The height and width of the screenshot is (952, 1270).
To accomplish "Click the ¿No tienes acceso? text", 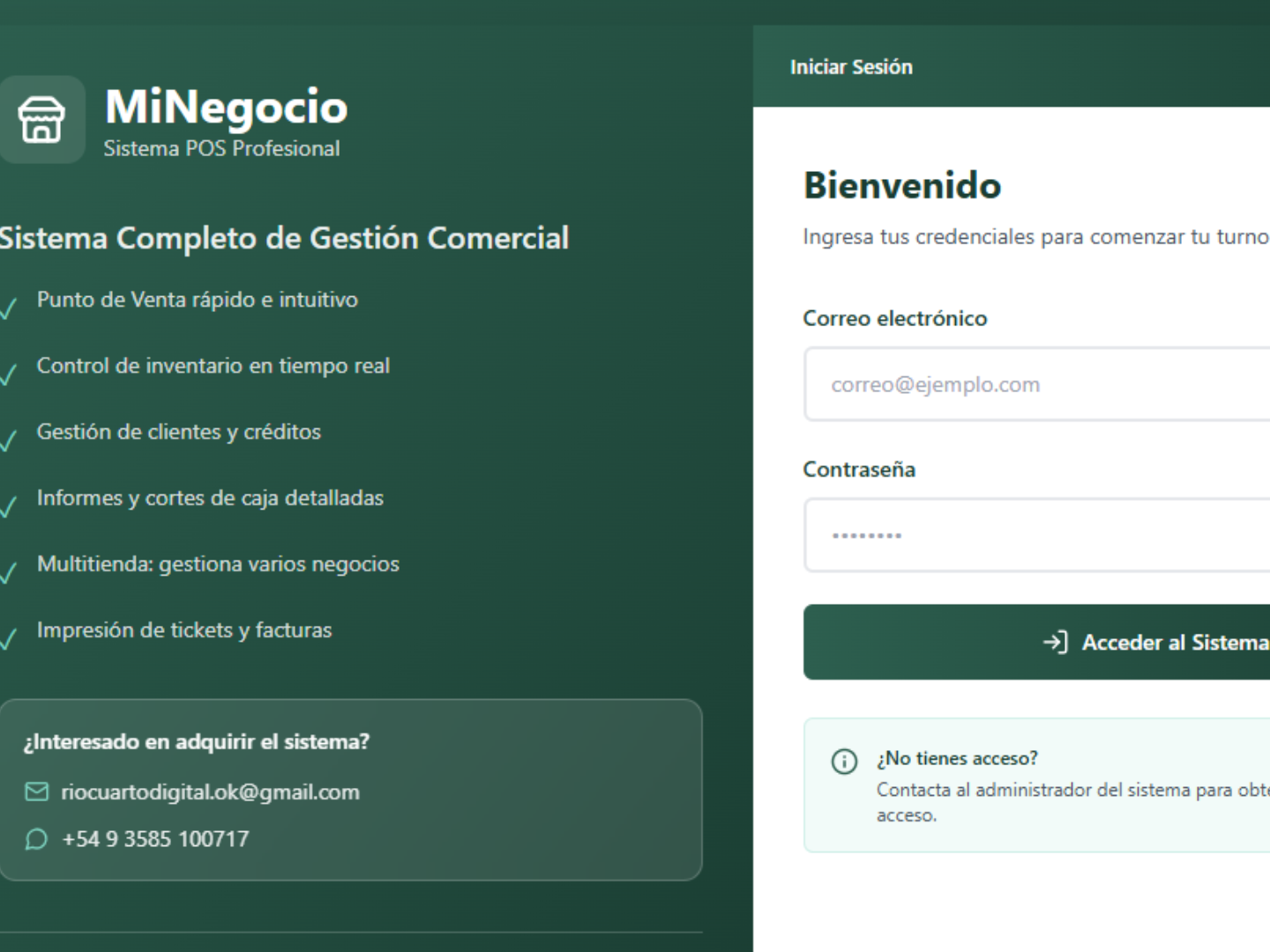I will click(957, 758).
